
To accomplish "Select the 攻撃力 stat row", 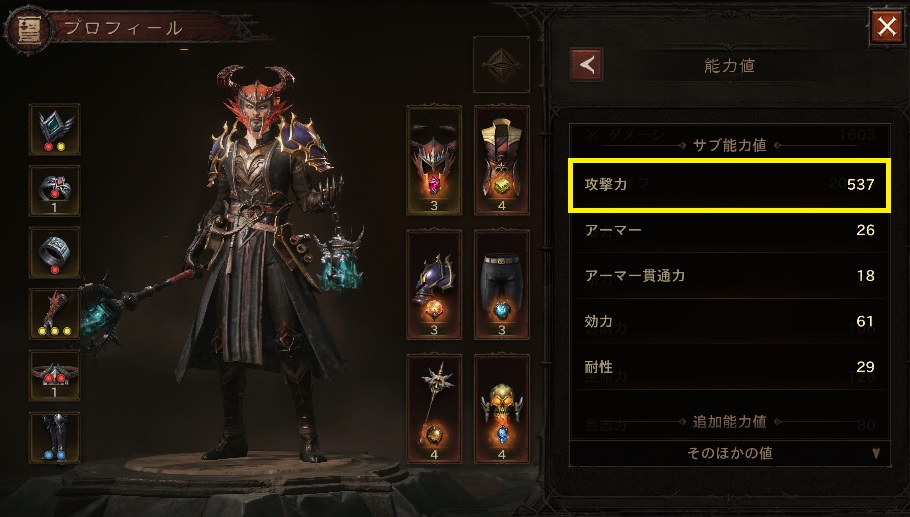I will coord(730,185).
